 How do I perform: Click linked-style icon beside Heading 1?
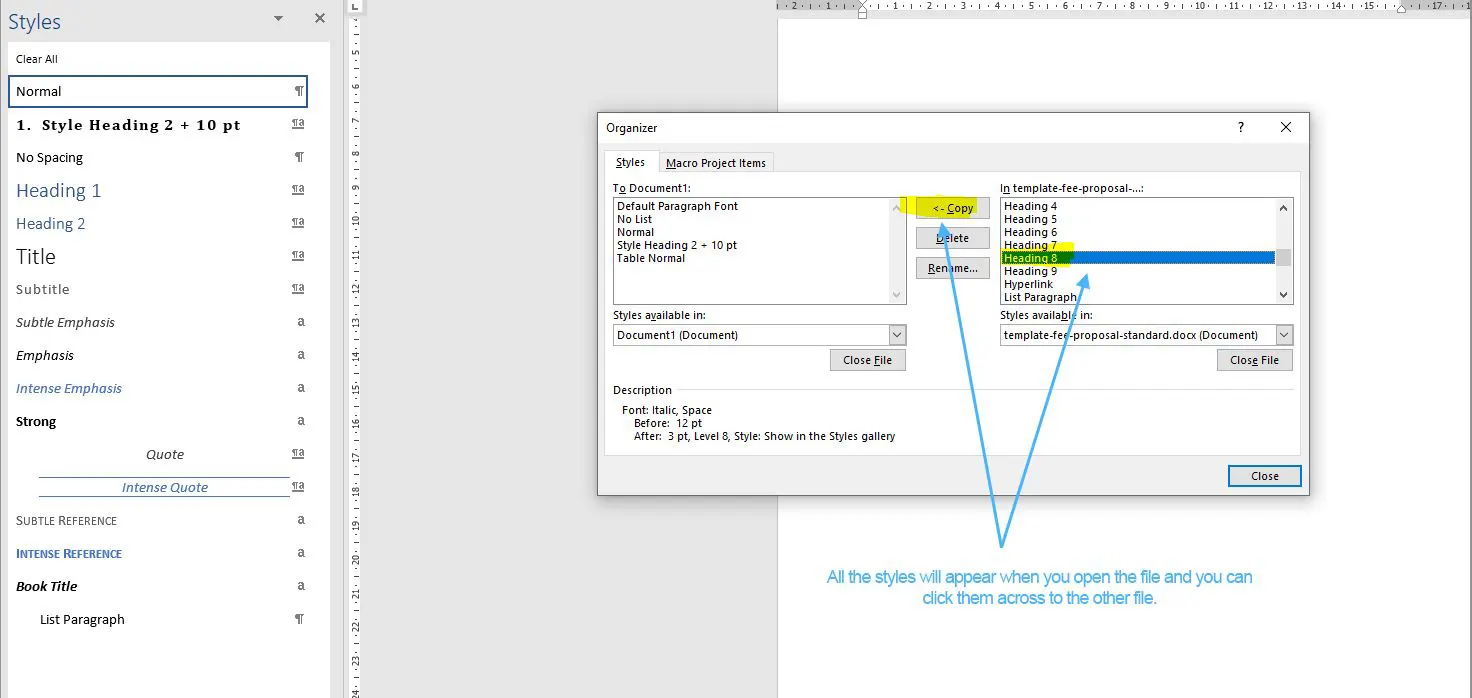[x=298, y=190]
